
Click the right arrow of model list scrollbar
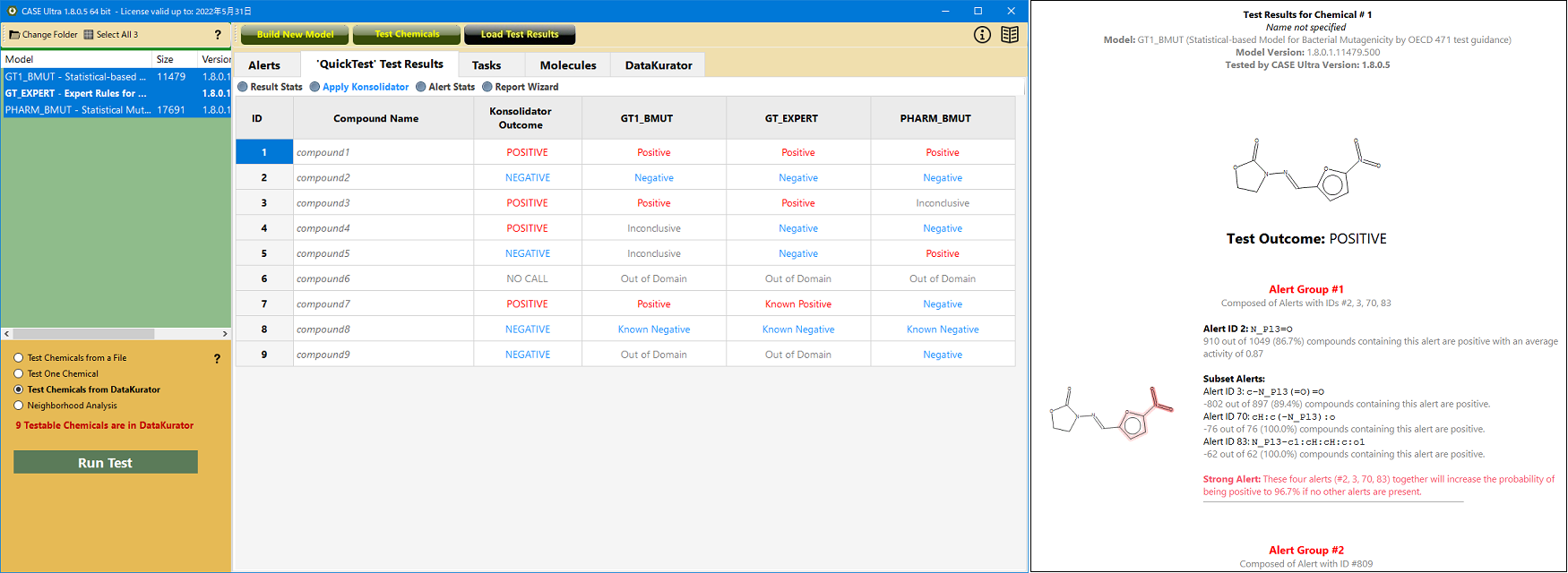(225, 334)
